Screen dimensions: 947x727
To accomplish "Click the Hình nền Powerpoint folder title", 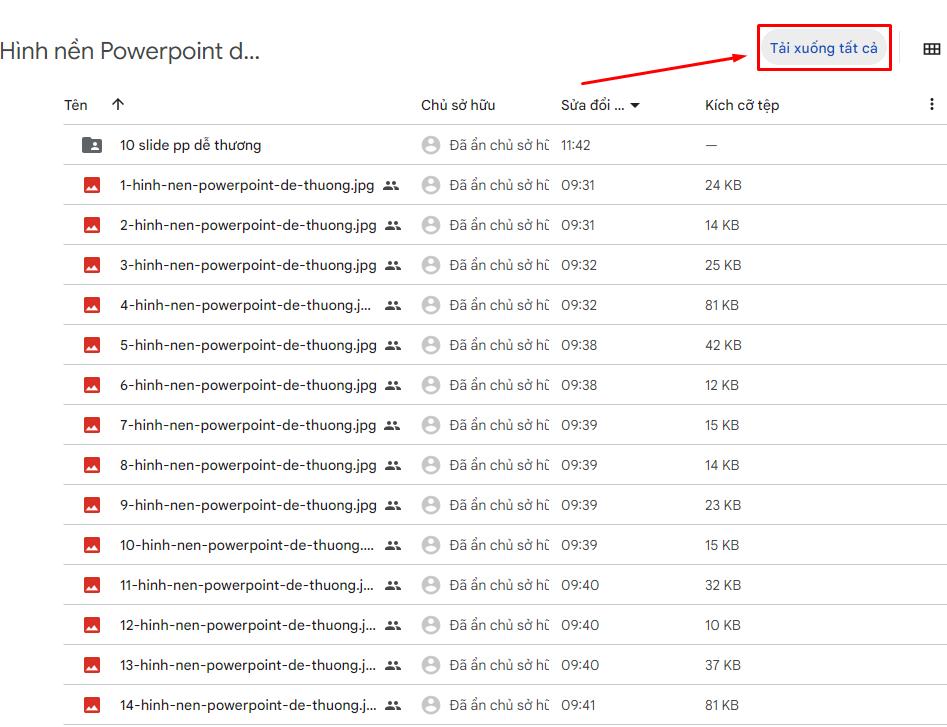I will point(129,51).
